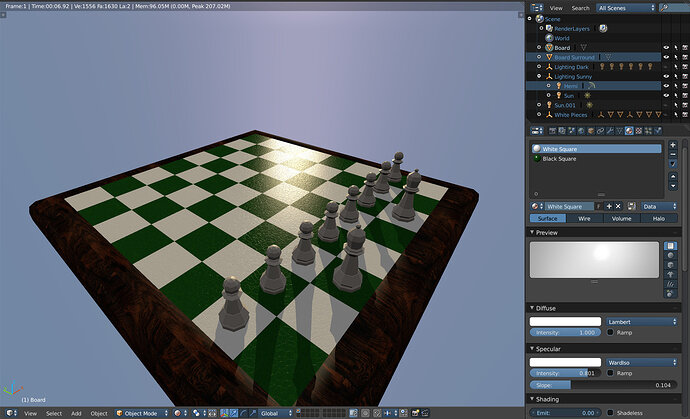Open the Physics properties tab icon
Image resolution: width=690 pixels, height=419 pixels.
tap(658, 131)
